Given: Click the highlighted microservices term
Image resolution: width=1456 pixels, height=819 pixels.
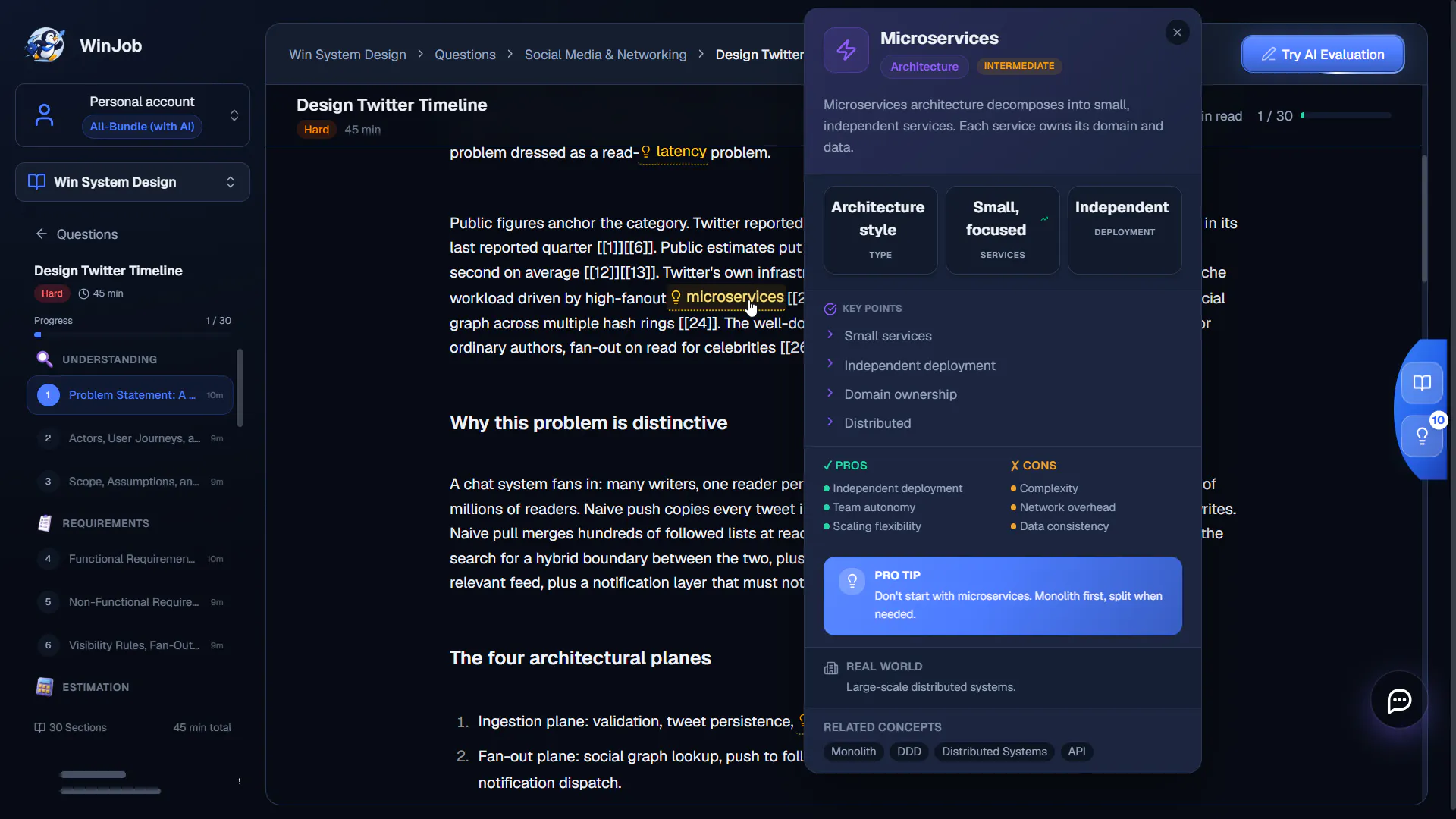Looking at the screenshot, I should point(726,297).
